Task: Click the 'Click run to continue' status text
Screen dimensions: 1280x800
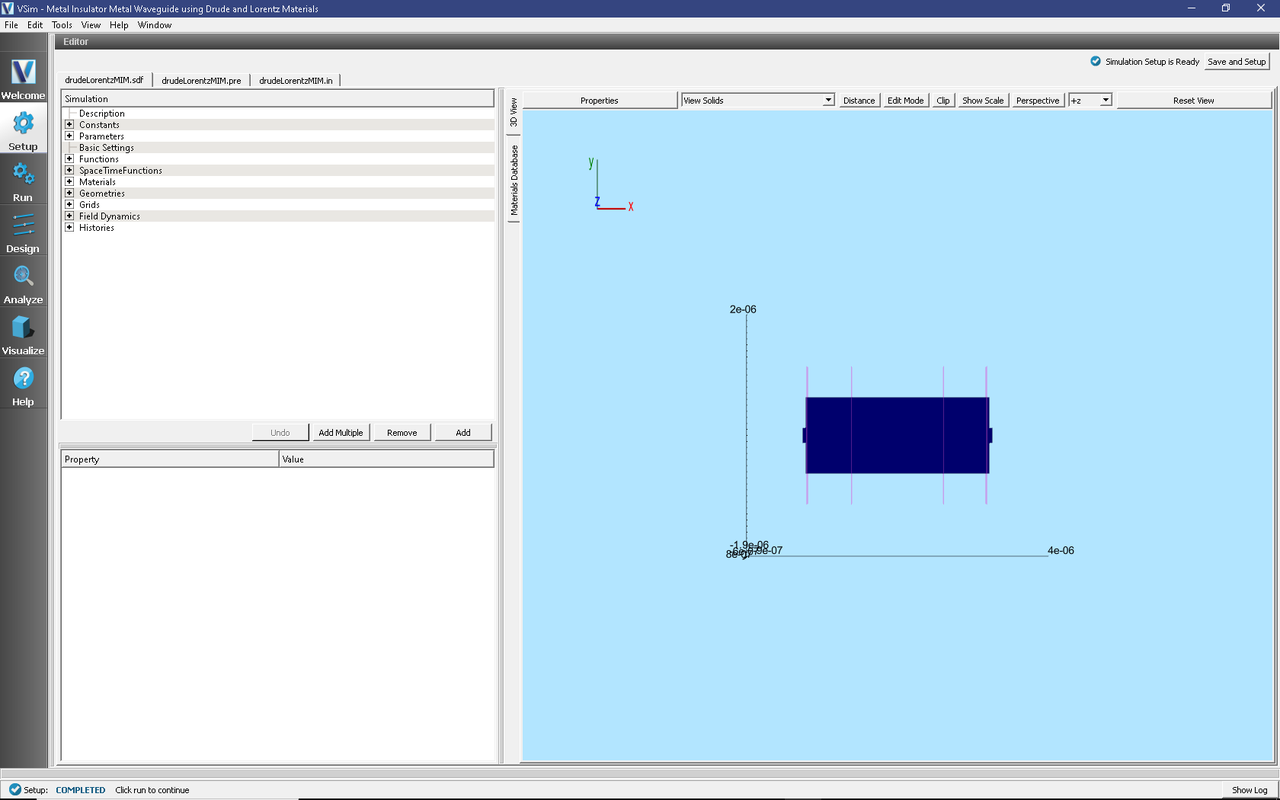Action: [152, 790]
